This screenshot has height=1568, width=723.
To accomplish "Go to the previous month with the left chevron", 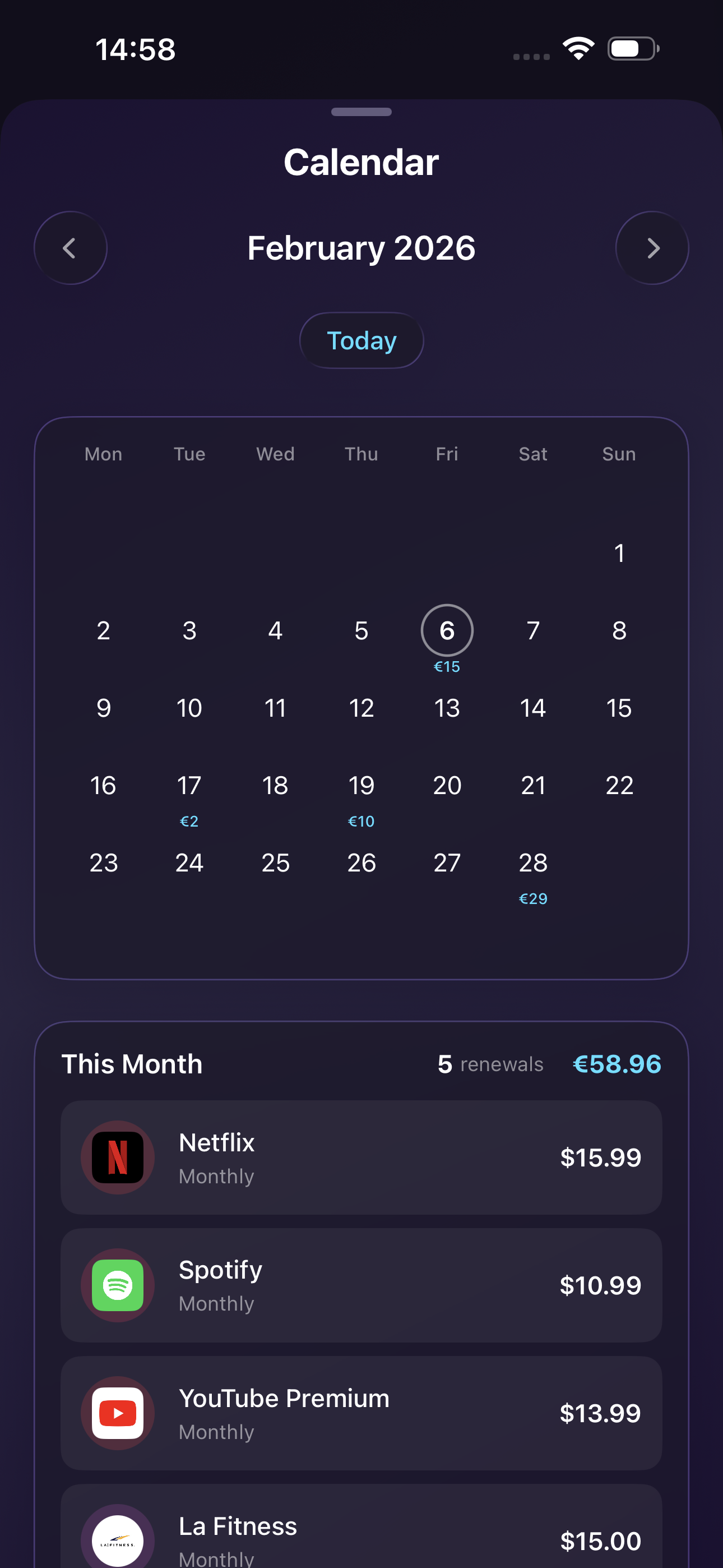I will pyautogui.click(x=71, y=248).
